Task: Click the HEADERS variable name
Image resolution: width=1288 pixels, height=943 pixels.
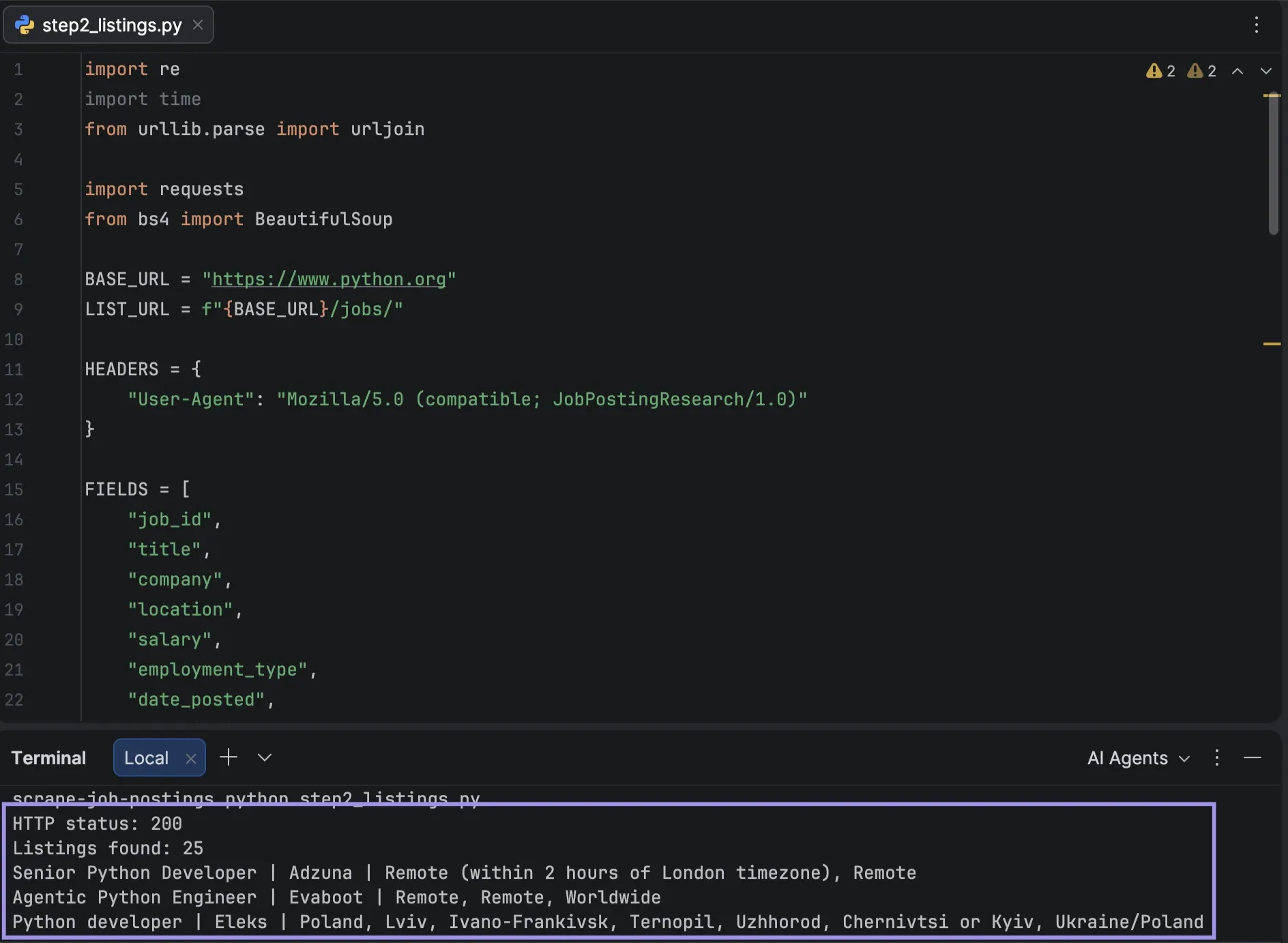Action: 121,369
